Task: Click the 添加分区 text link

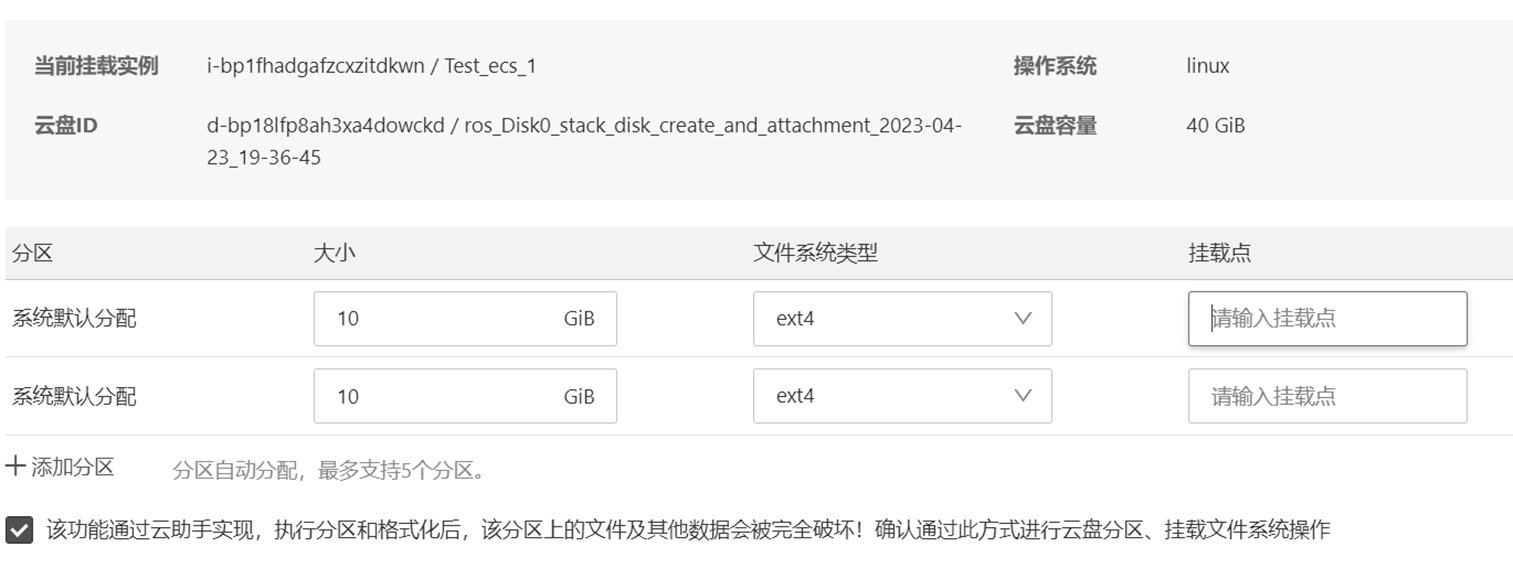Action: coord(73,467)
